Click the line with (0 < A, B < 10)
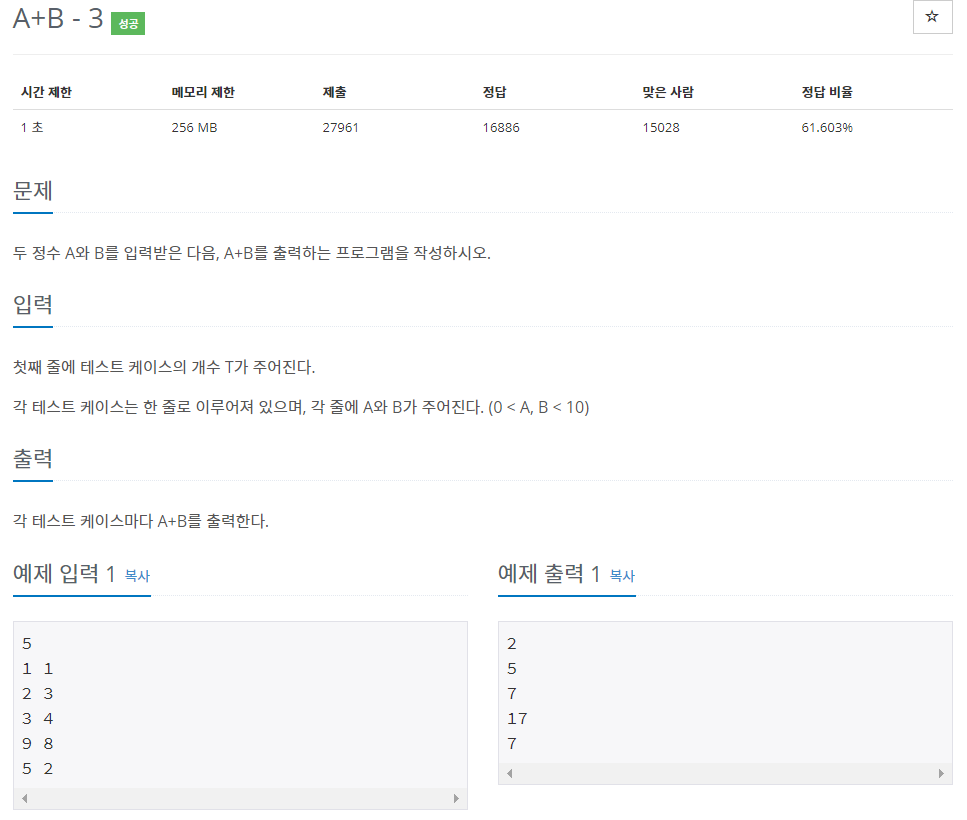Image resolution: width=967 pixels, height=820 pixels. tap(301, 407)
